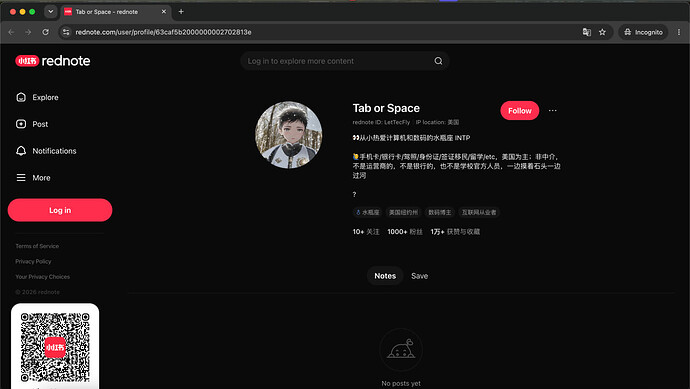
Task: Open Explore from the sidebar
Action: click(37, 97)
